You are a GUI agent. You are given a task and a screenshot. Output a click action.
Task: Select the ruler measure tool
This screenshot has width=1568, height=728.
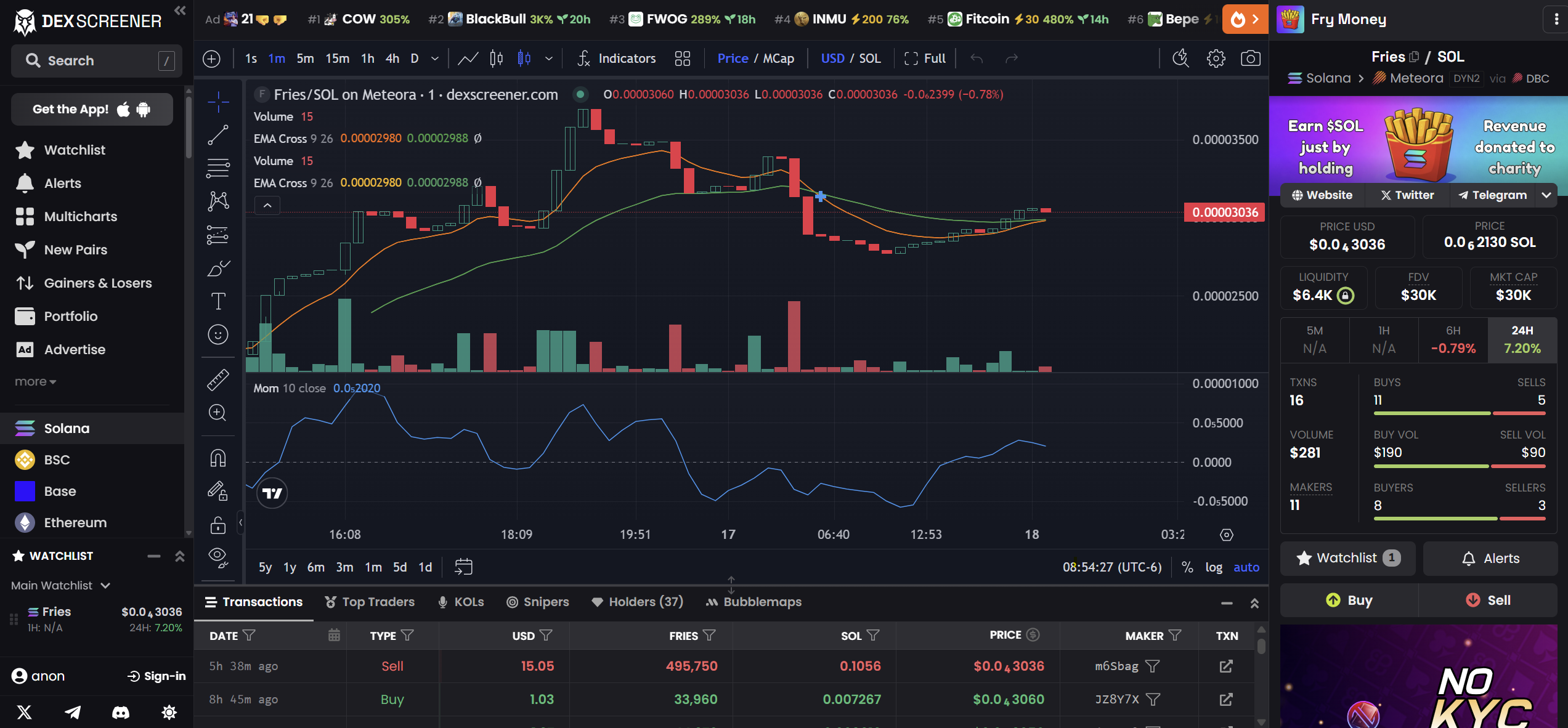[x=218, y=379]
